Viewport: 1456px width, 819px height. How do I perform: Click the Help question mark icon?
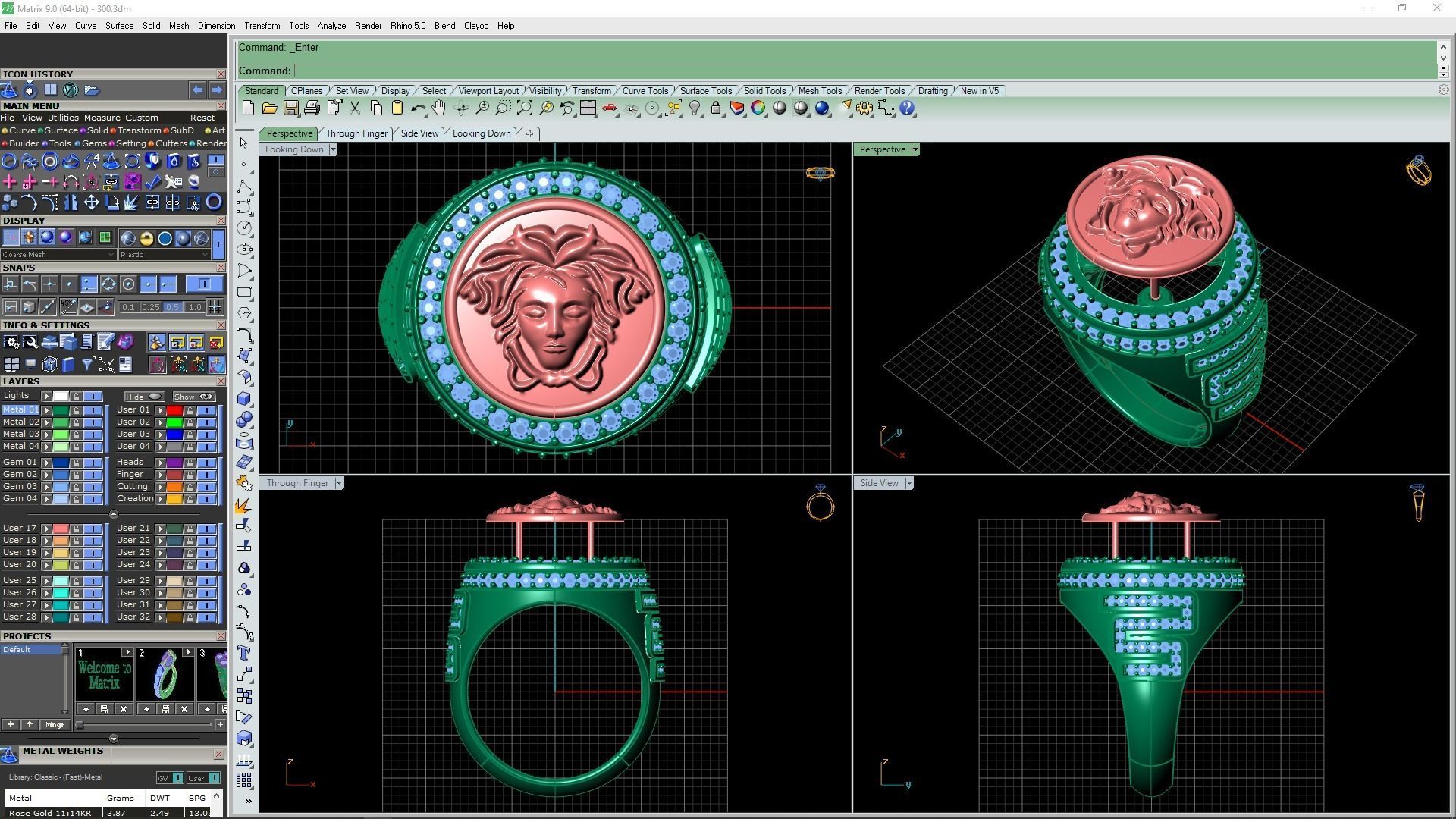pyautogui.click(x=907, y=108)
